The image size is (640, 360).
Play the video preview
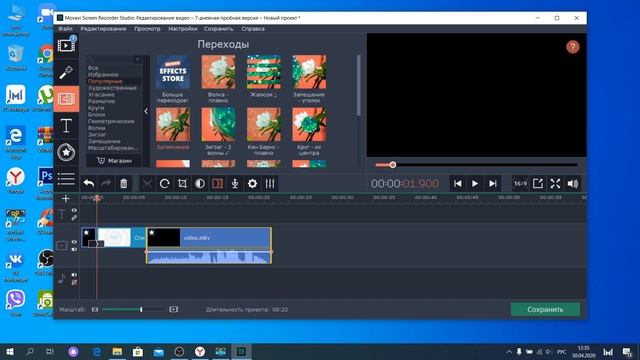tap(475, 184)
